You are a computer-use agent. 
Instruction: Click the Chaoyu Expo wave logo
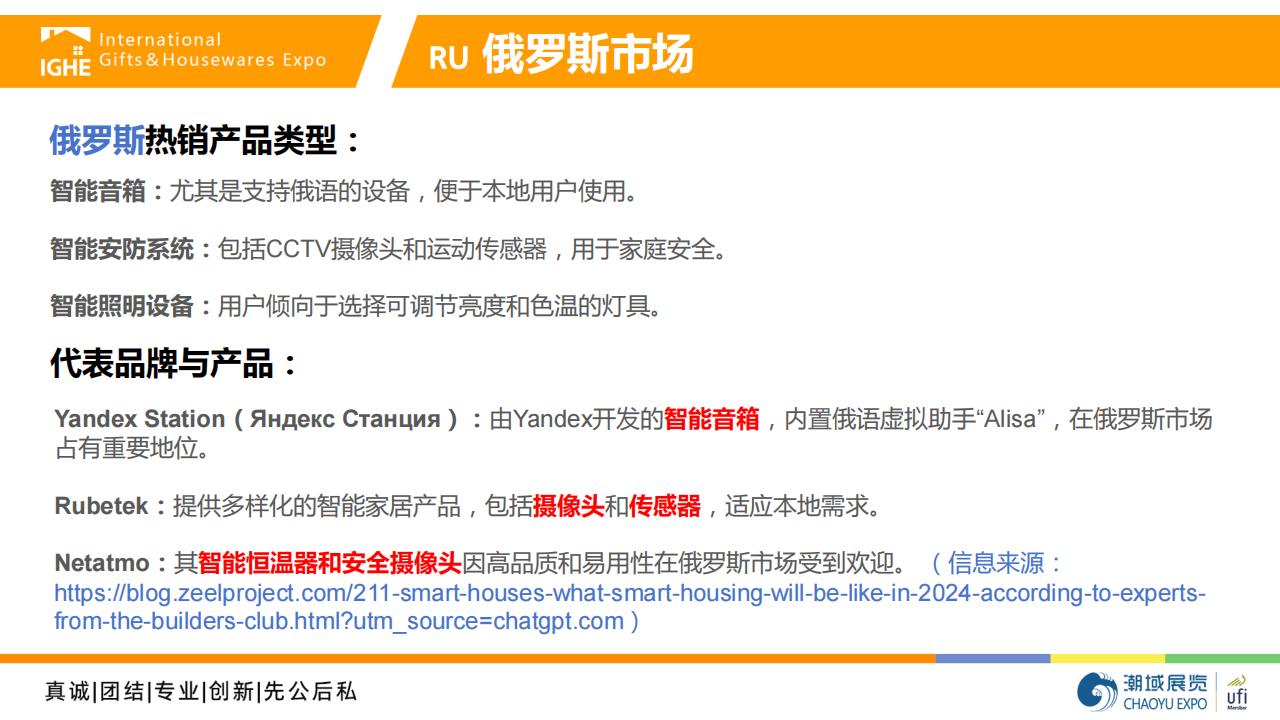pyautogui.click(x=1097, y=692)
